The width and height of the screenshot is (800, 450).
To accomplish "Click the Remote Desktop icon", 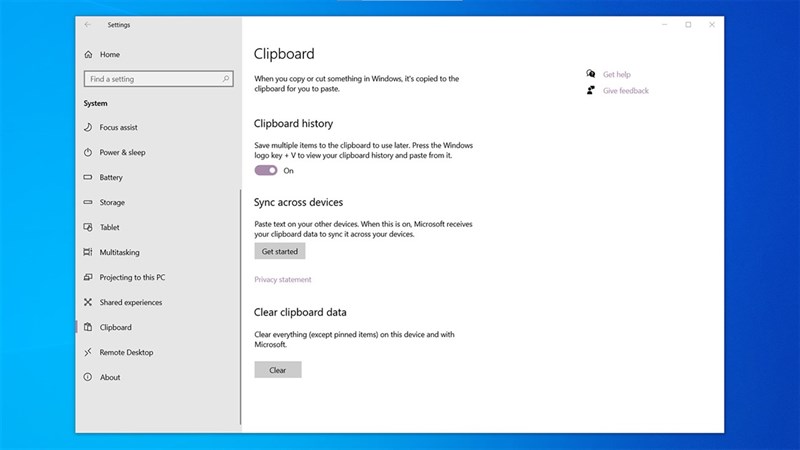I will pos(88,352).
